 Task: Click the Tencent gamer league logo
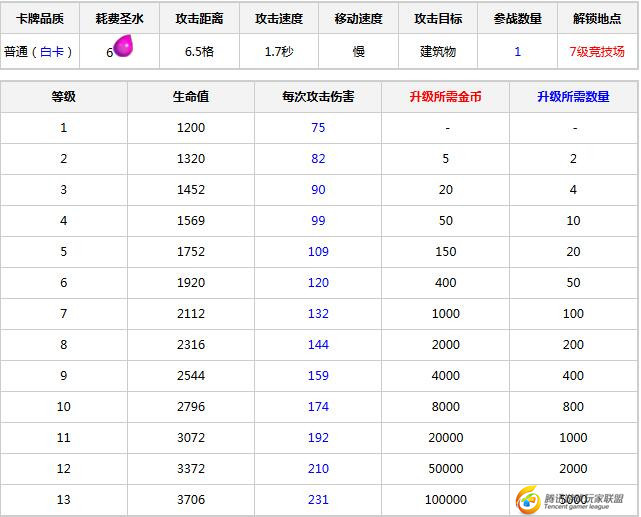click(x=572, y=498)
